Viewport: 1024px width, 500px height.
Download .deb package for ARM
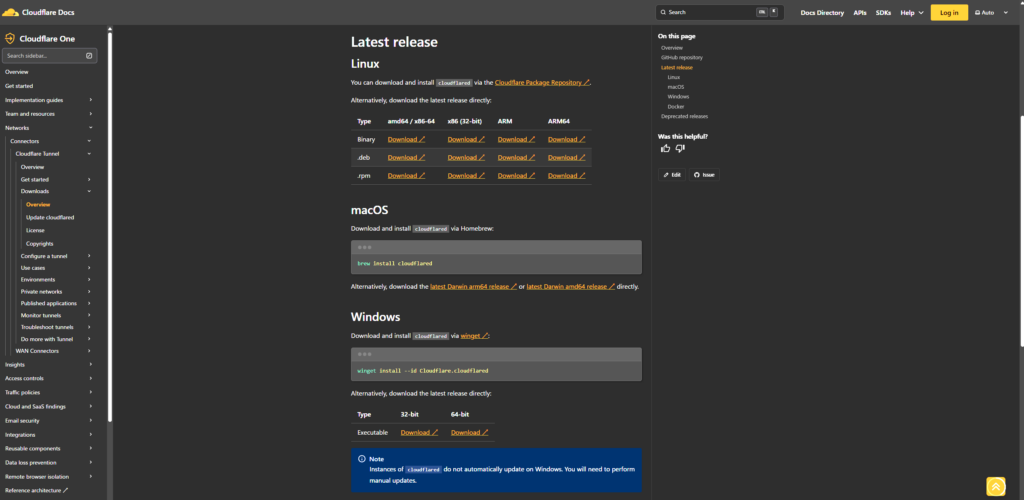click(517, 157)
